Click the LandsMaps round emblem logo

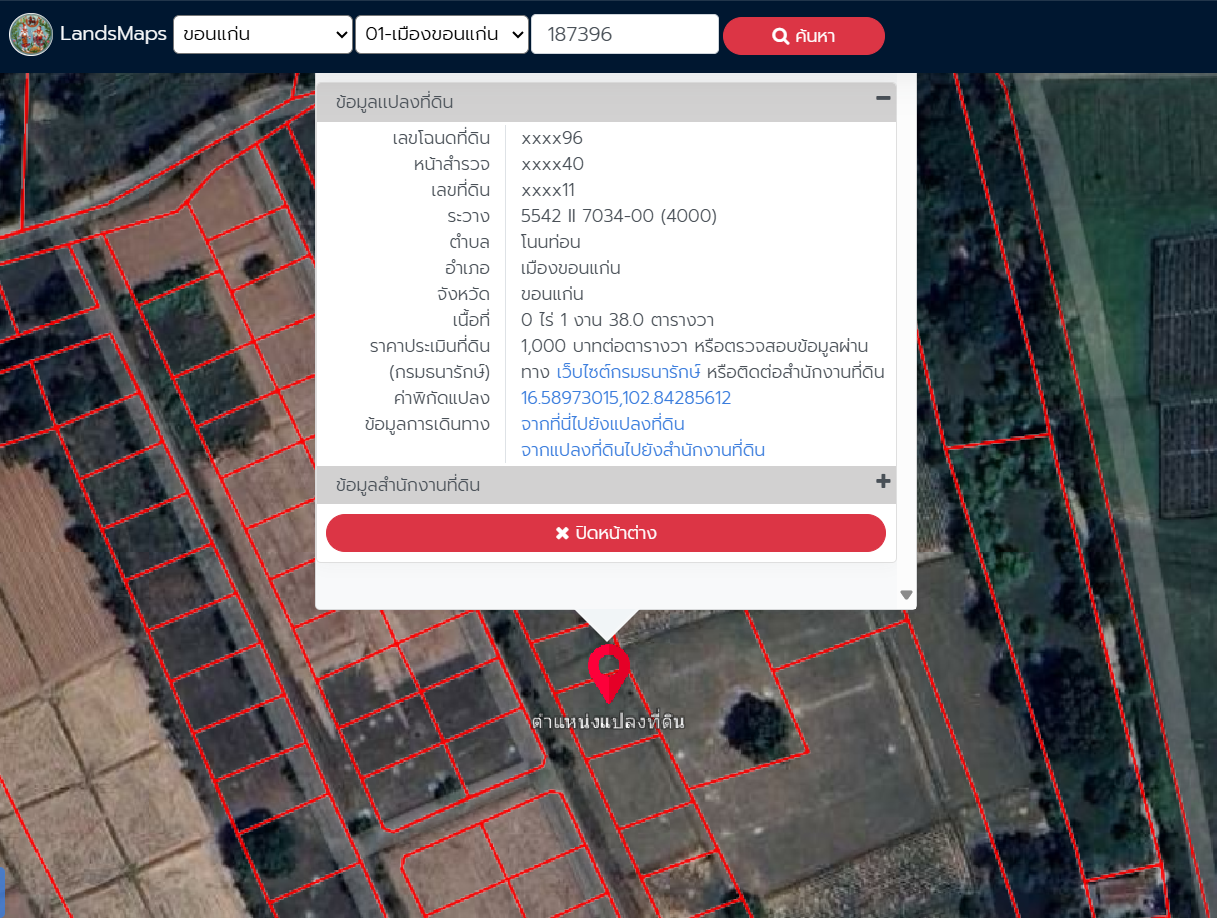click(31, 35)
